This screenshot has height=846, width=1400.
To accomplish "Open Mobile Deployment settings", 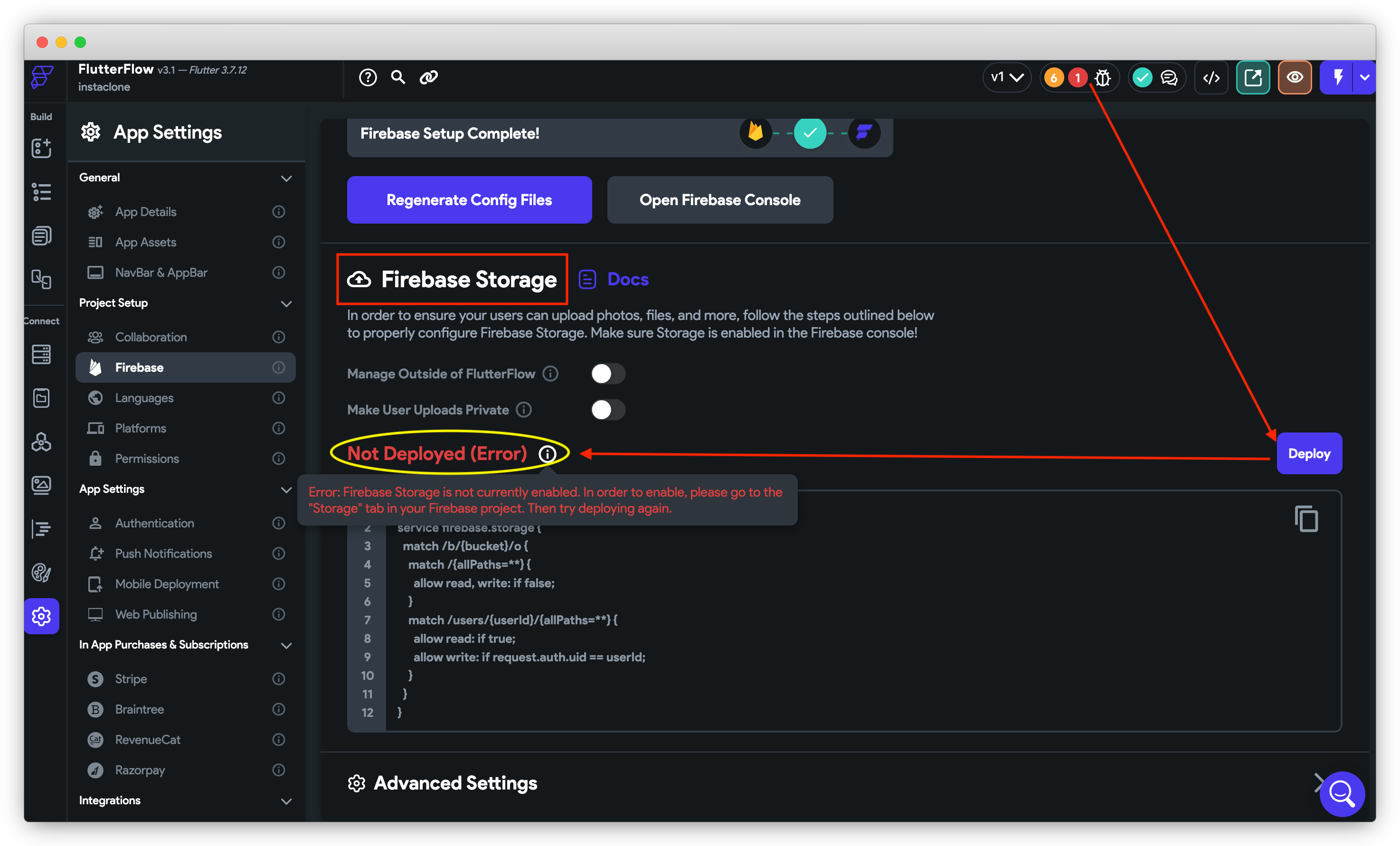I will [x=185, y=584].
